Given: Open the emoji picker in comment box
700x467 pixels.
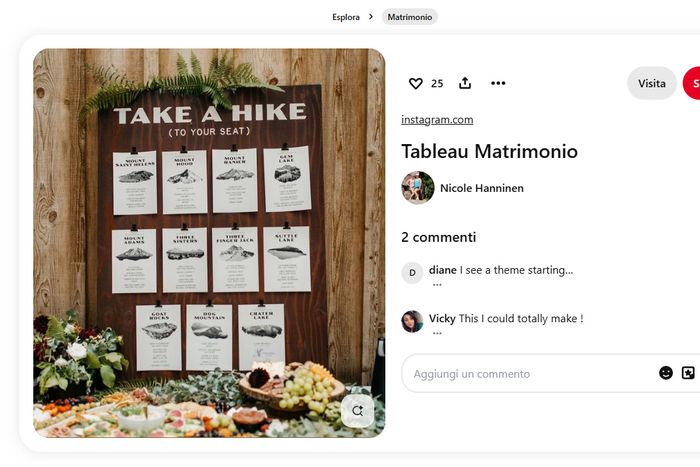Looking at the screenshot, I should 666,373.
